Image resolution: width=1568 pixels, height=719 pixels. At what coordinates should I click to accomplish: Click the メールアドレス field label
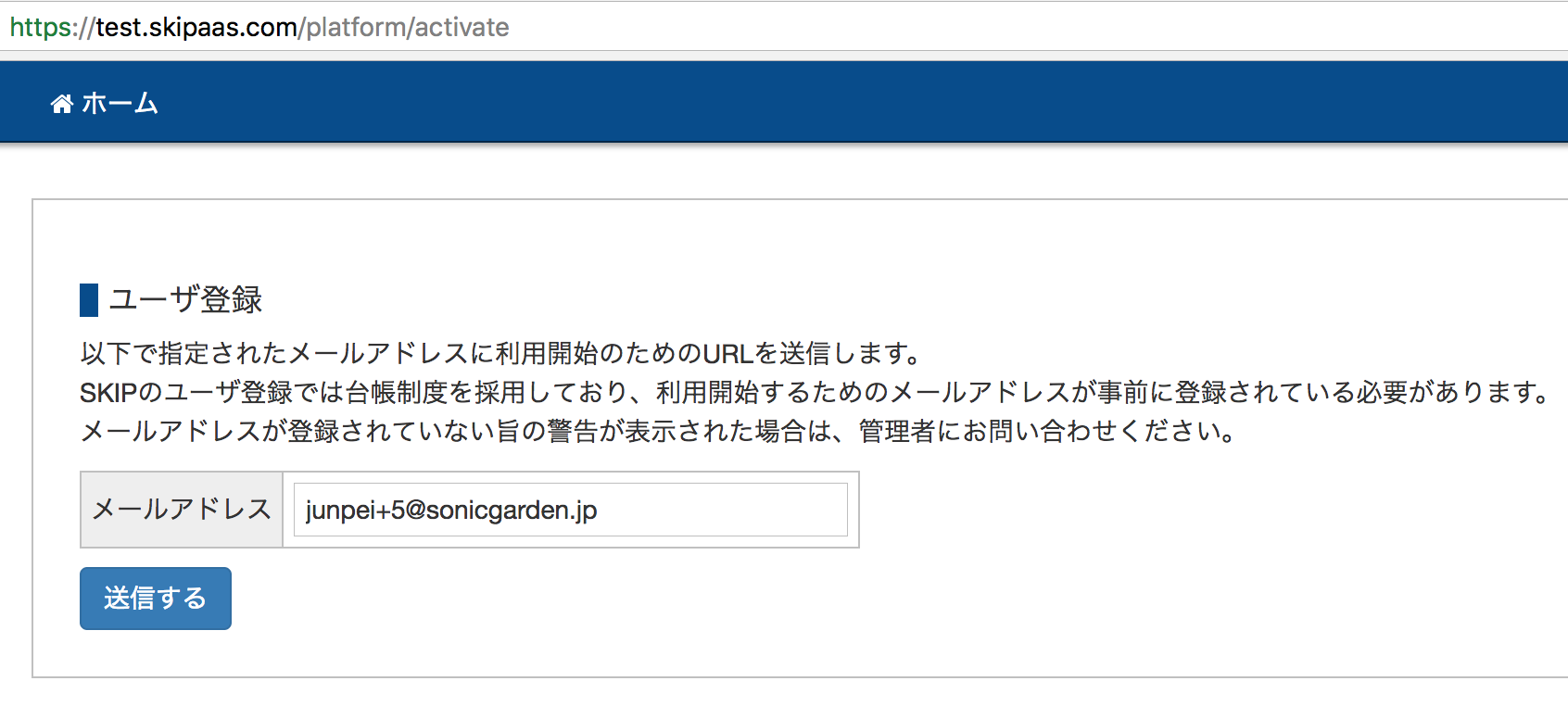(182, 510)
